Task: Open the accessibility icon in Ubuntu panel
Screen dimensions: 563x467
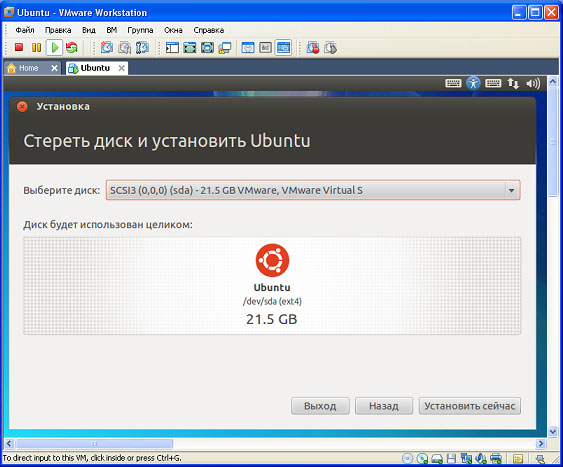Action: pos(473,83)
